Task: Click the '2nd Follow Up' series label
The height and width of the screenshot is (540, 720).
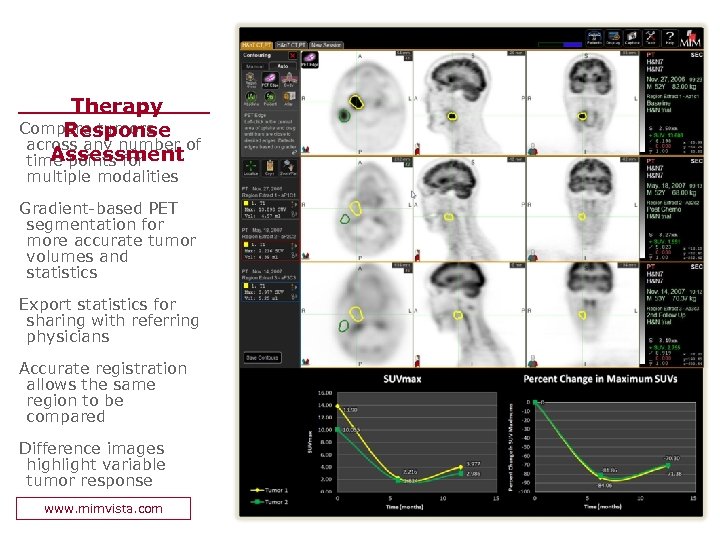Action: pos(667,315)
